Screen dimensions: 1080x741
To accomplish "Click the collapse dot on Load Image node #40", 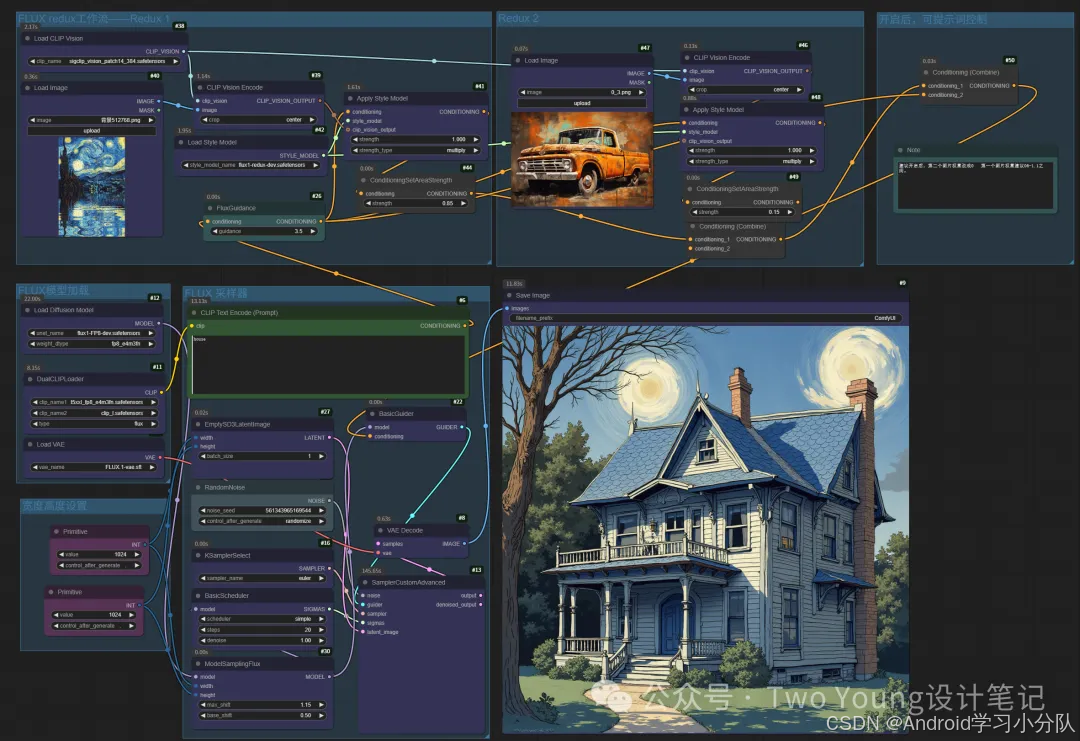I will coord(28,88).
